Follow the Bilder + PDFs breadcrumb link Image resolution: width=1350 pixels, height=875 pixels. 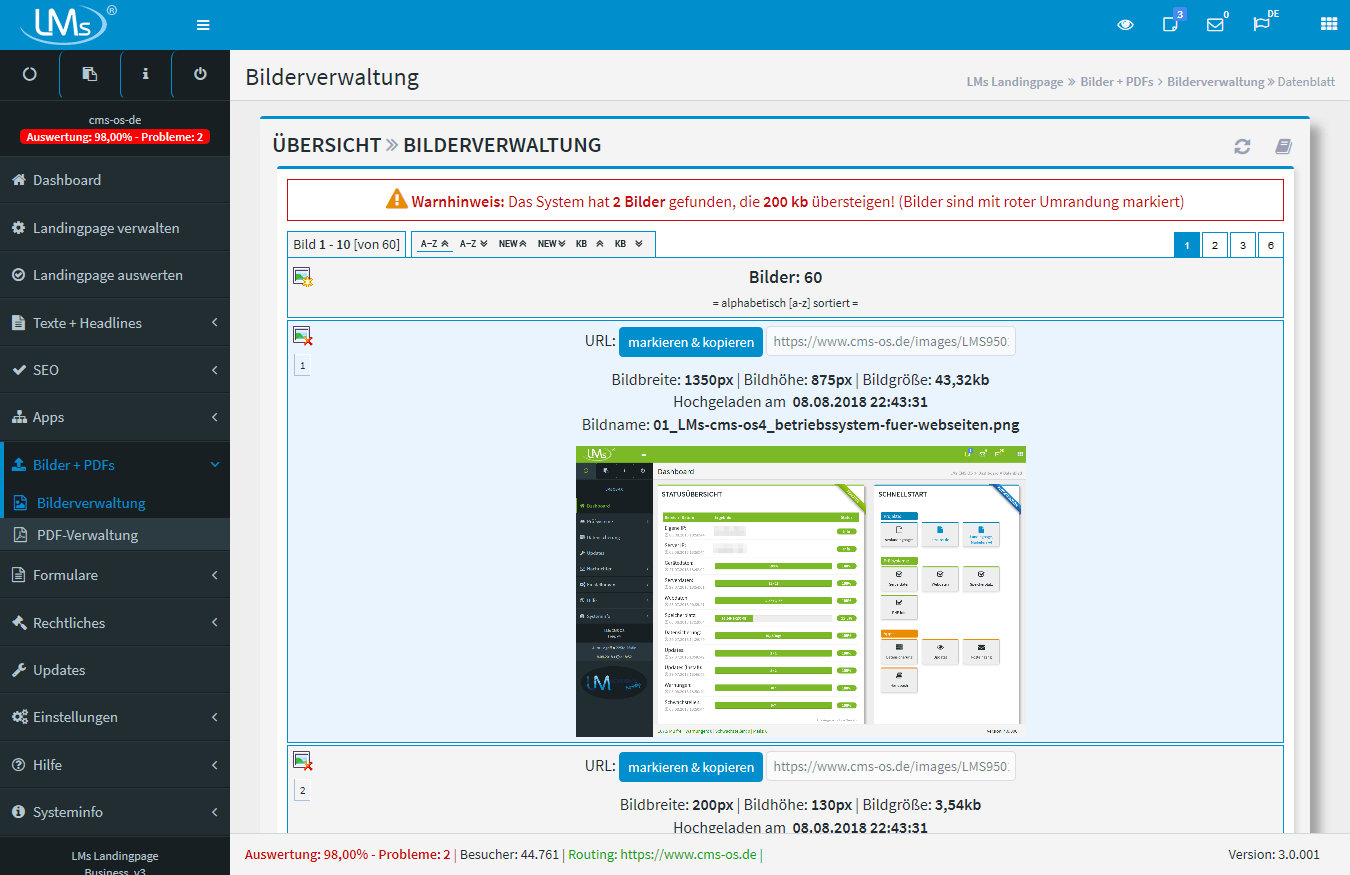[1117, 82]
